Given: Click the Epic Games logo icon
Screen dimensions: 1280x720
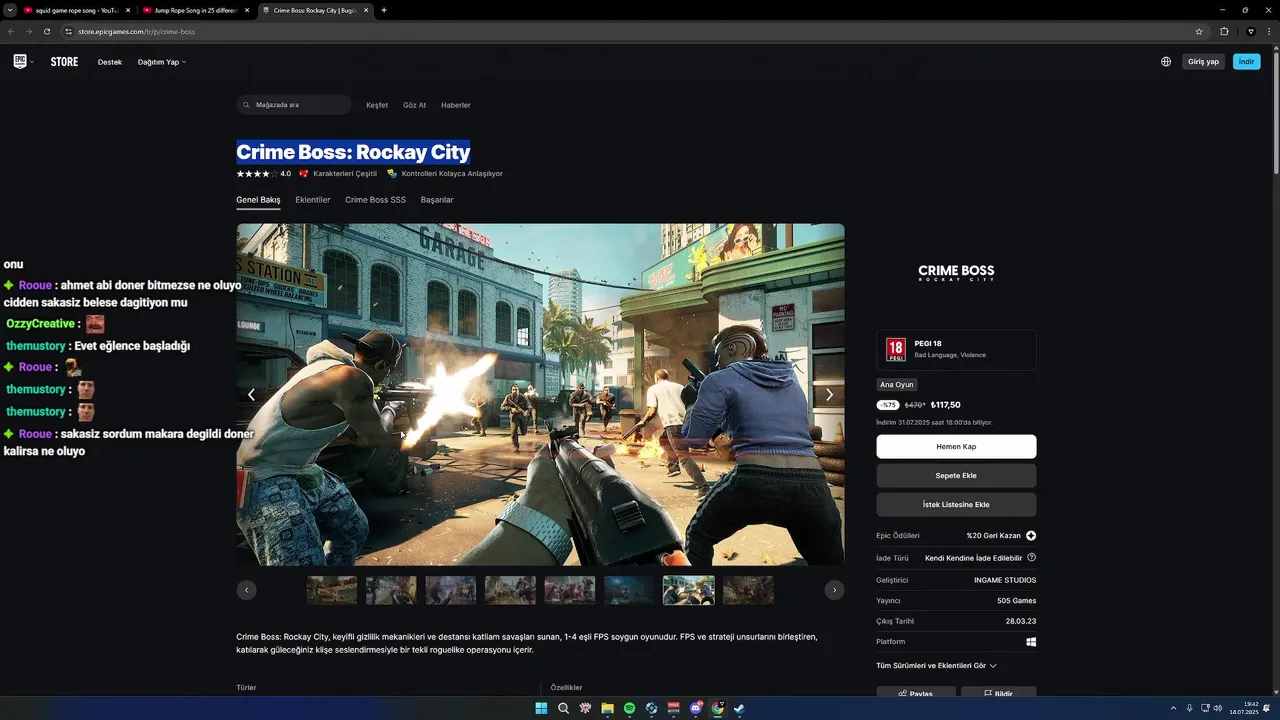Looking at the screenshot, I should click(20, 62).
